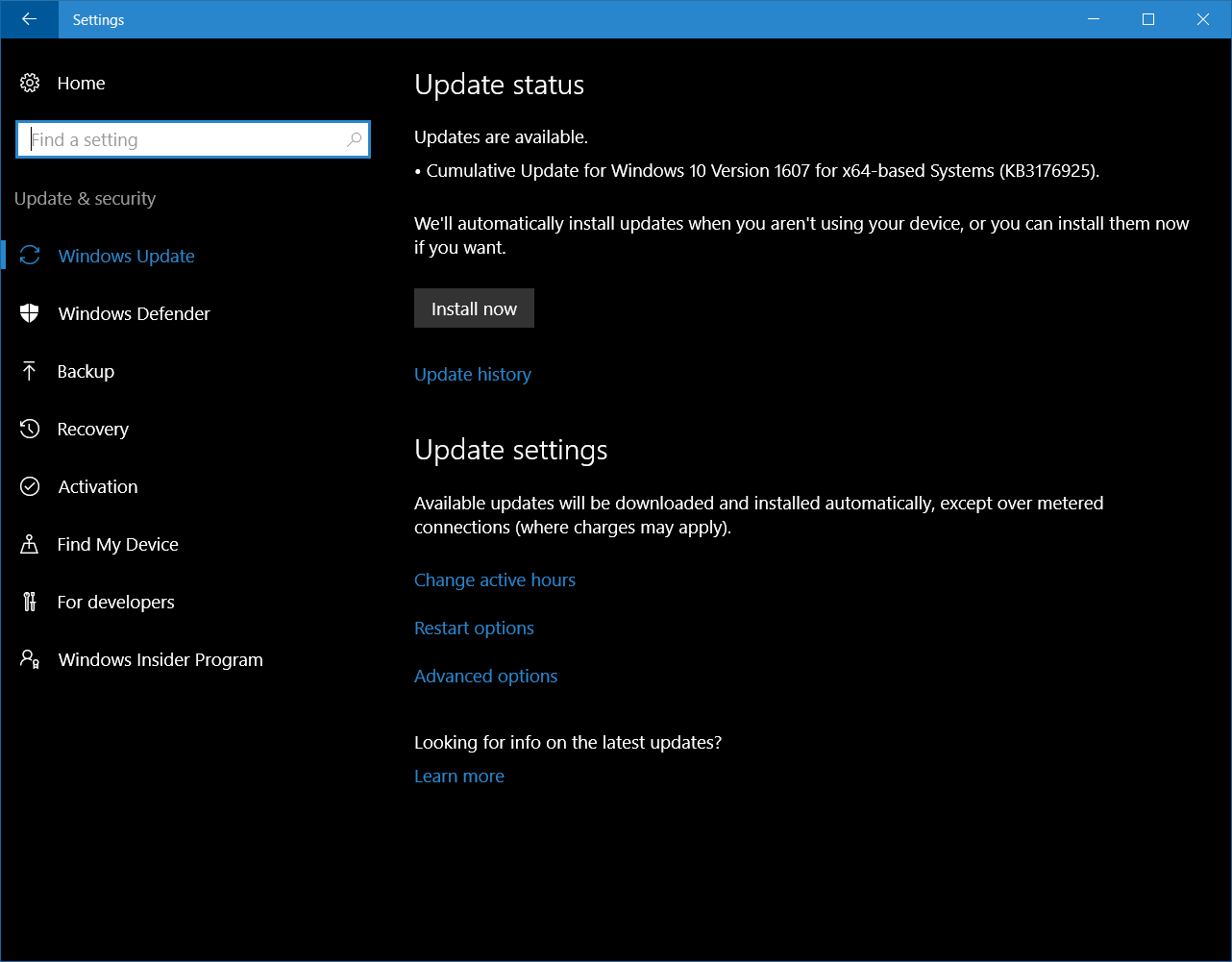The image size is (1232, 962).
Task: Click the magnifier icon in search box
Action: (354, 140)
